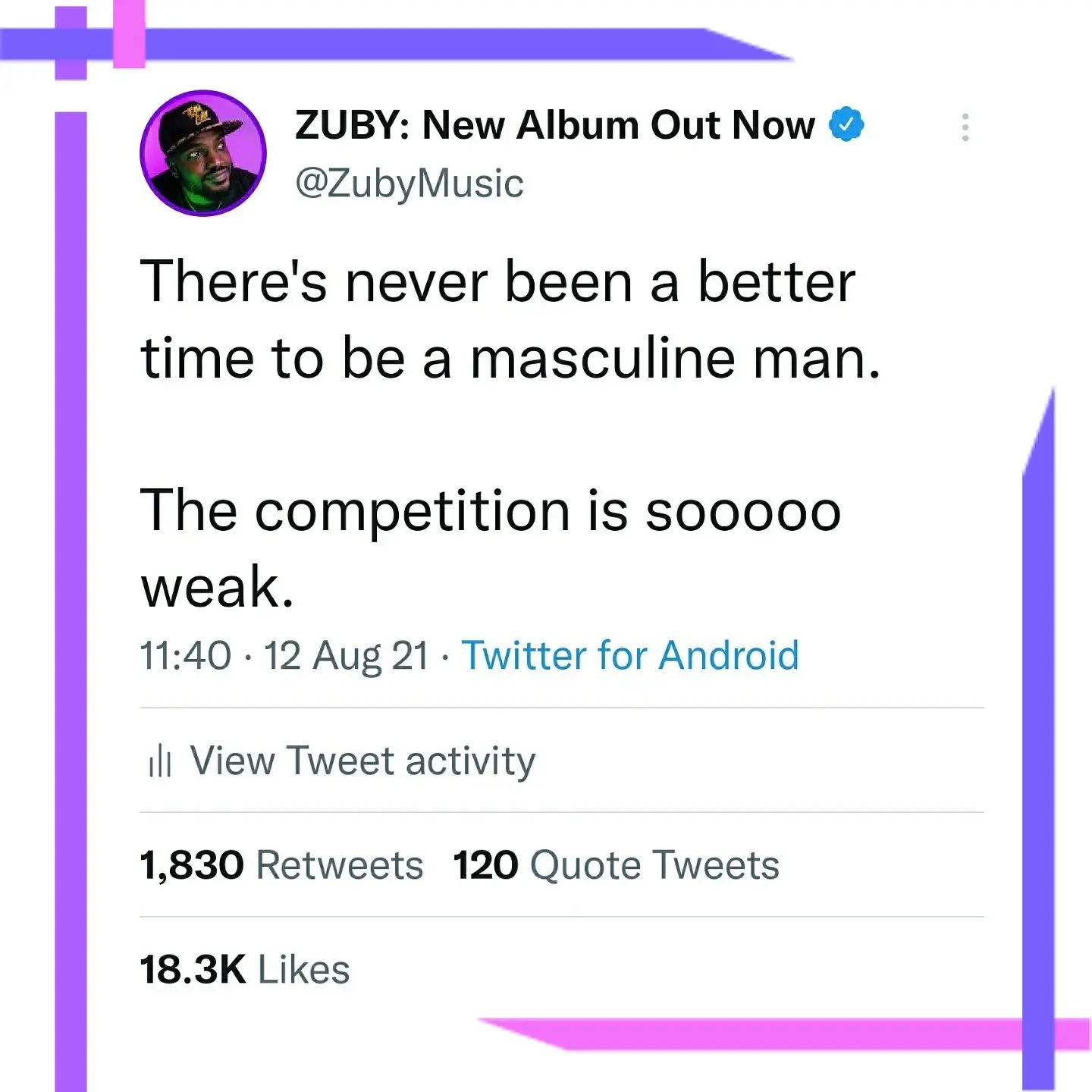Select the 'competition is sooooo weak' paragraph
The image size is (1092, 1092).
click(491, 548)
